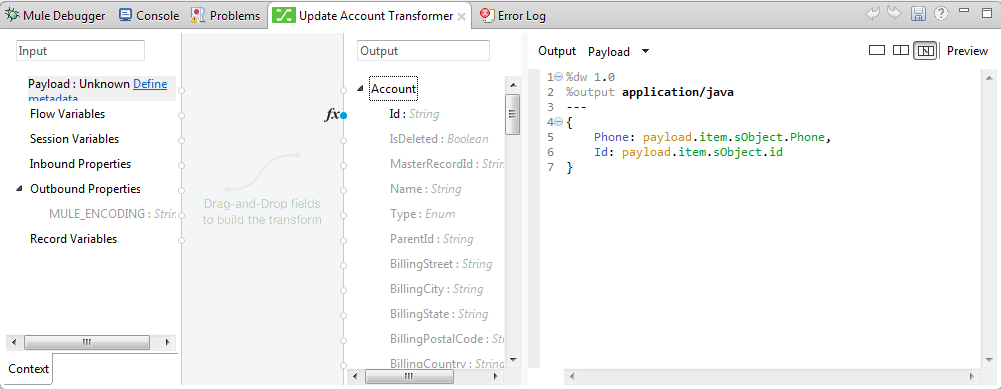The height and width of the screenshot is (389, 1001).
Task: Select the MasterRecordId output field
Action: 447,164
